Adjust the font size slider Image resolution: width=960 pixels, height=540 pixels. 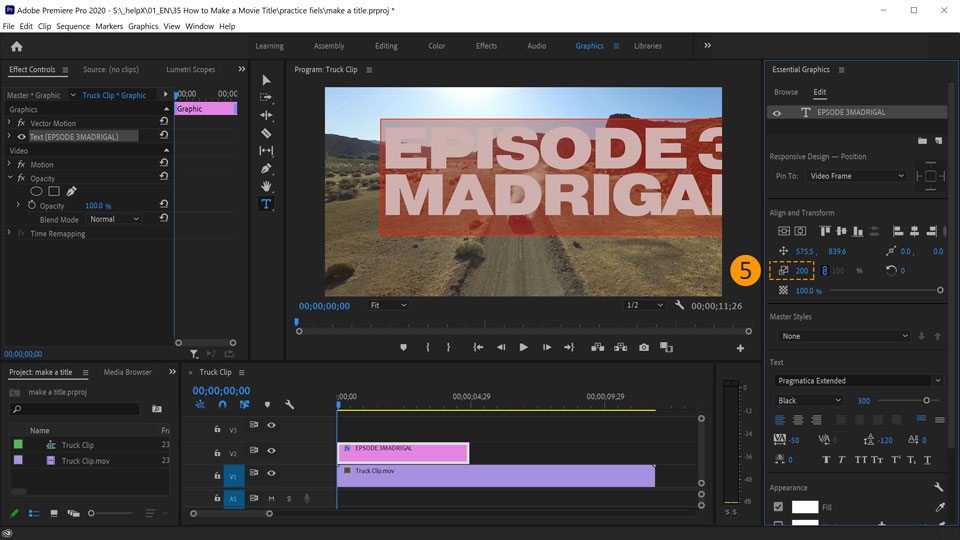click(x=925, y=401)
